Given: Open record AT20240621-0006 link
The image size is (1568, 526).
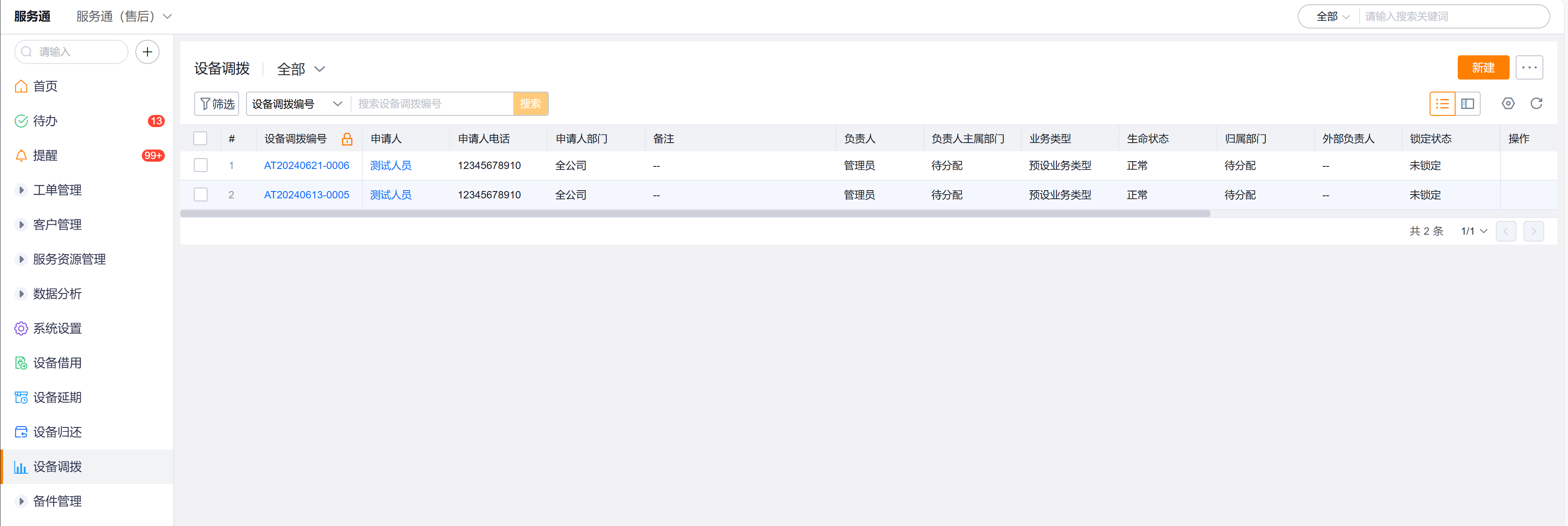Looking at the screenshot, I should point(306,166).
